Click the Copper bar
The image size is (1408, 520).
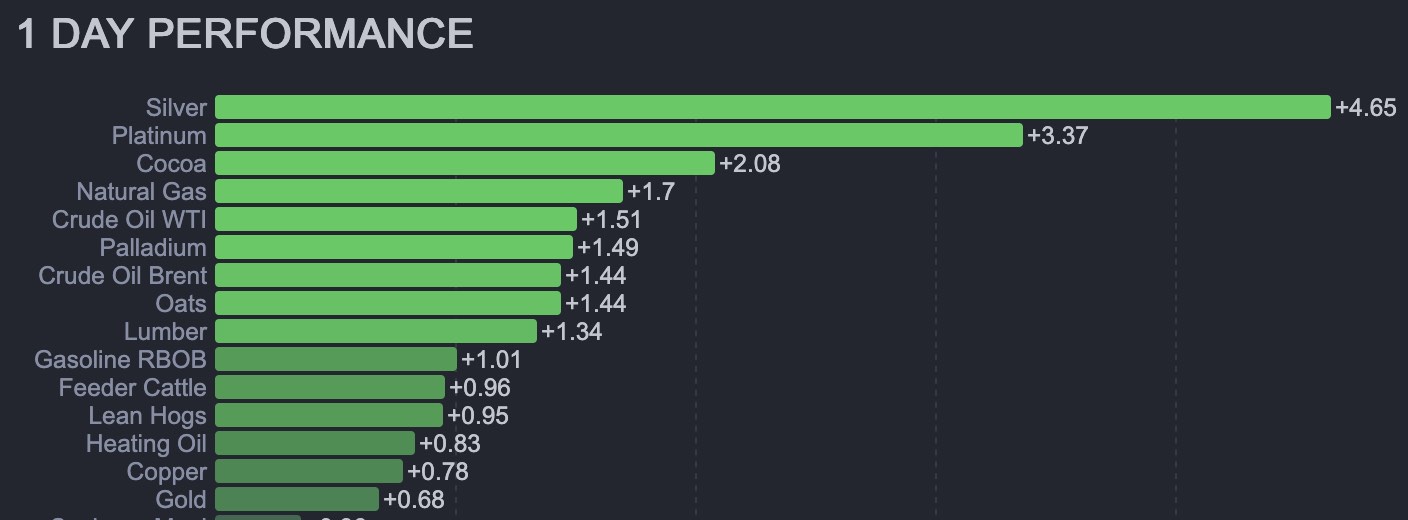click(x=308, y=471)
